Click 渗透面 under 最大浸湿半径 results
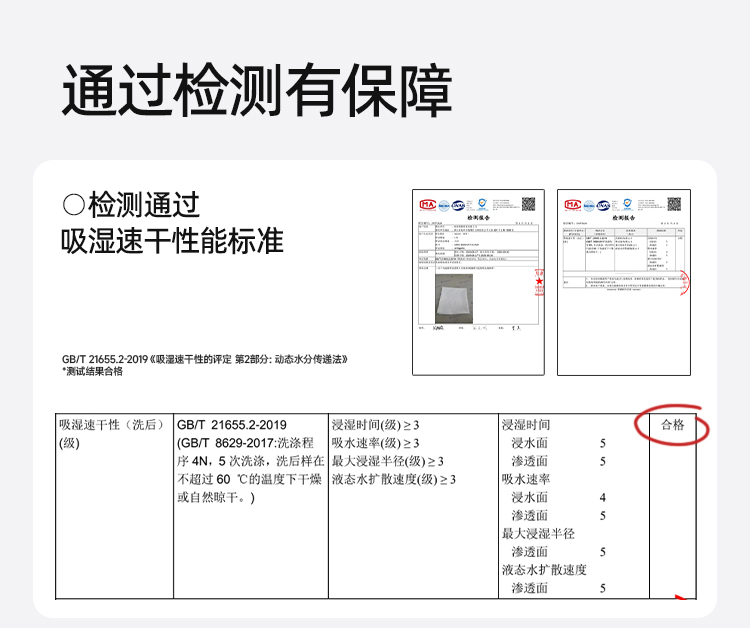 [530, 552]
